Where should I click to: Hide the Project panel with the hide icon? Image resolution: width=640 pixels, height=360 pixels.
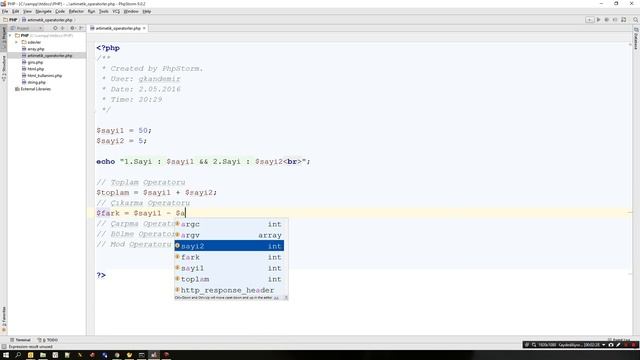click(x=81, y=28)
